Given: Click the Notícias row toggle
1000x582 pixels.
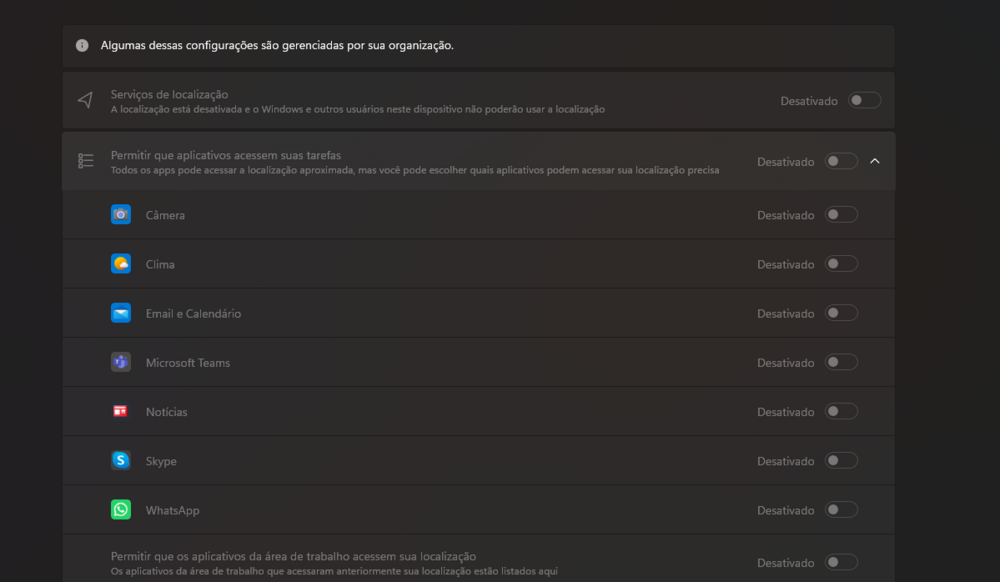Looking at the screenshot, I should [x=841, y=411].
